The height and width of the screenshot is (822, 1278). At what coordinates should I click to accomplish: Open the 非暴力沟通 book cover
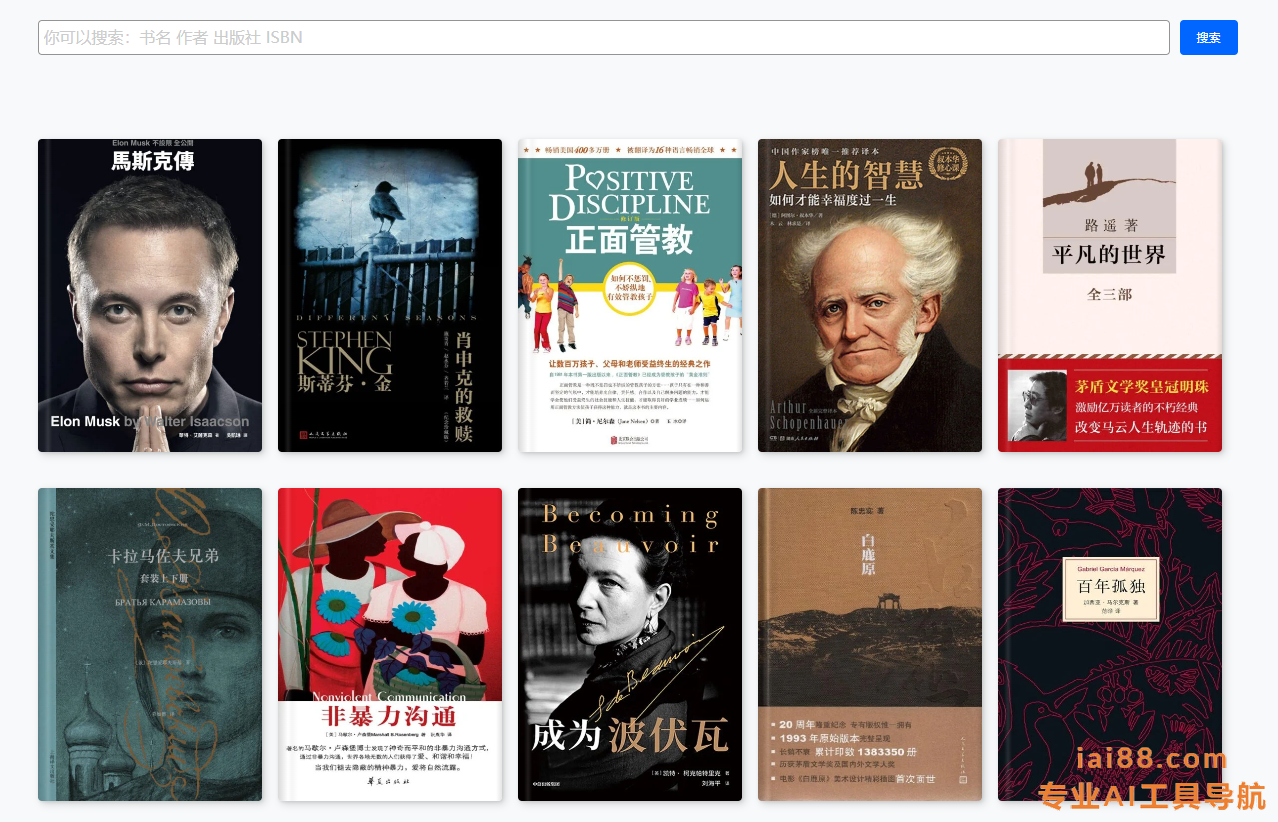click(x=390, y=644)
